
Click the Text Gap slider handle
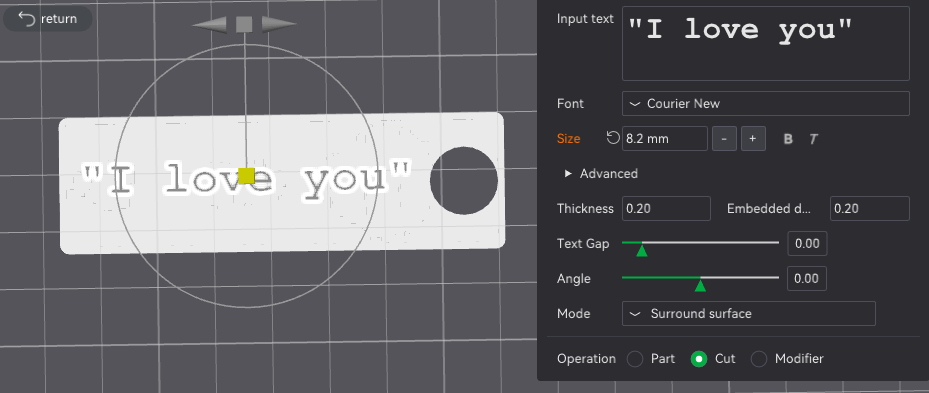pyautogui.click(x=642, y=251)
